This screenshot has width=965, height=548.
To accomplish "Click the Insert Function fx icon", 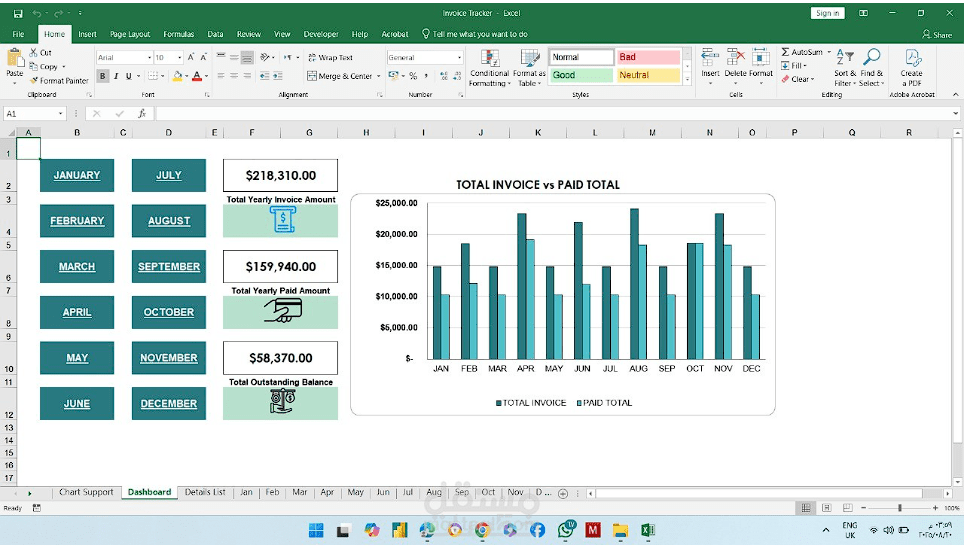I will point(141,114).
